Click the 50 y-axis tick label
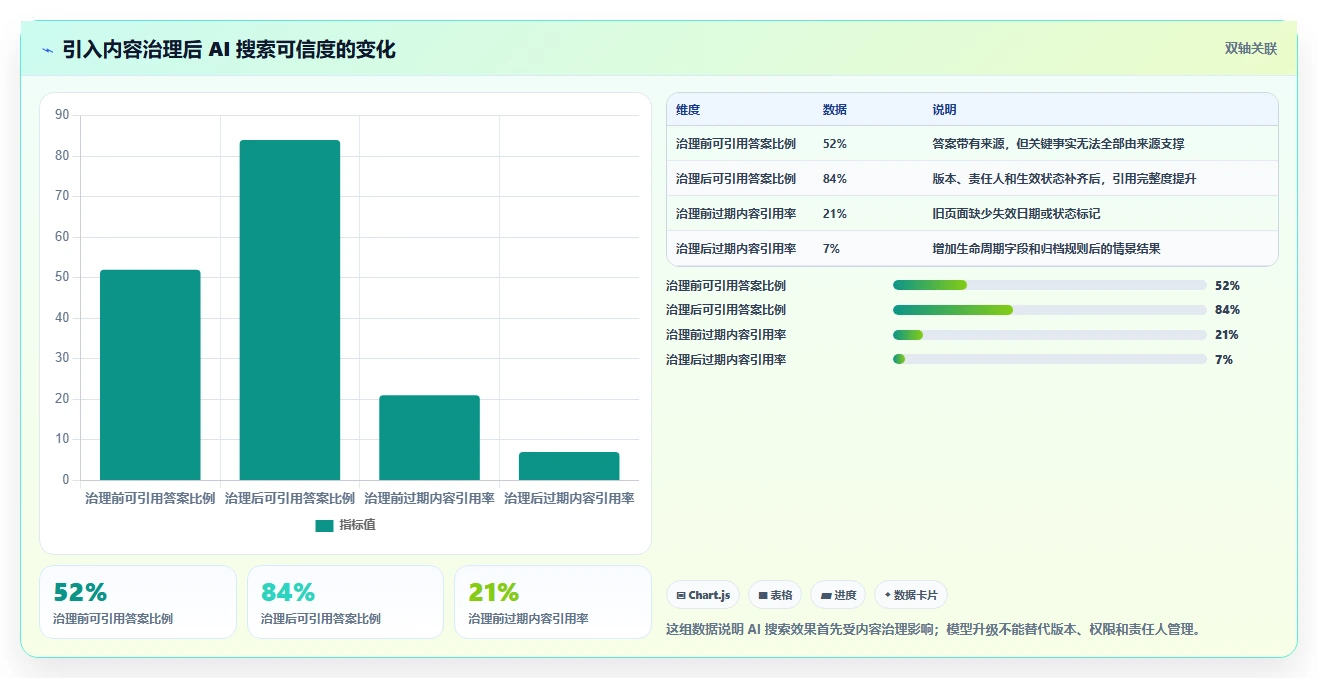The height and width of the screenshot is (678, 1318). tap(62, 277)
